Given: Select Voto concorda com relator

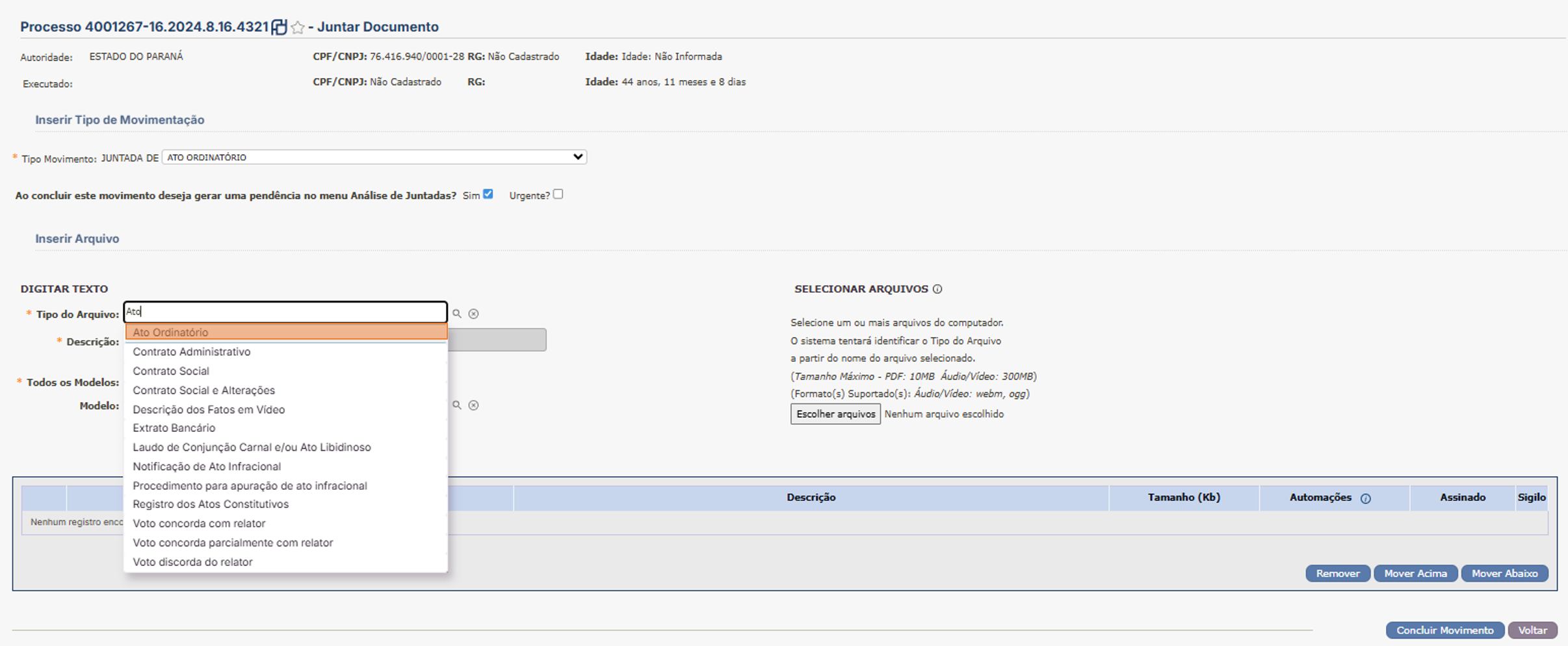Looking at the screenshot, I should (286, 524).
